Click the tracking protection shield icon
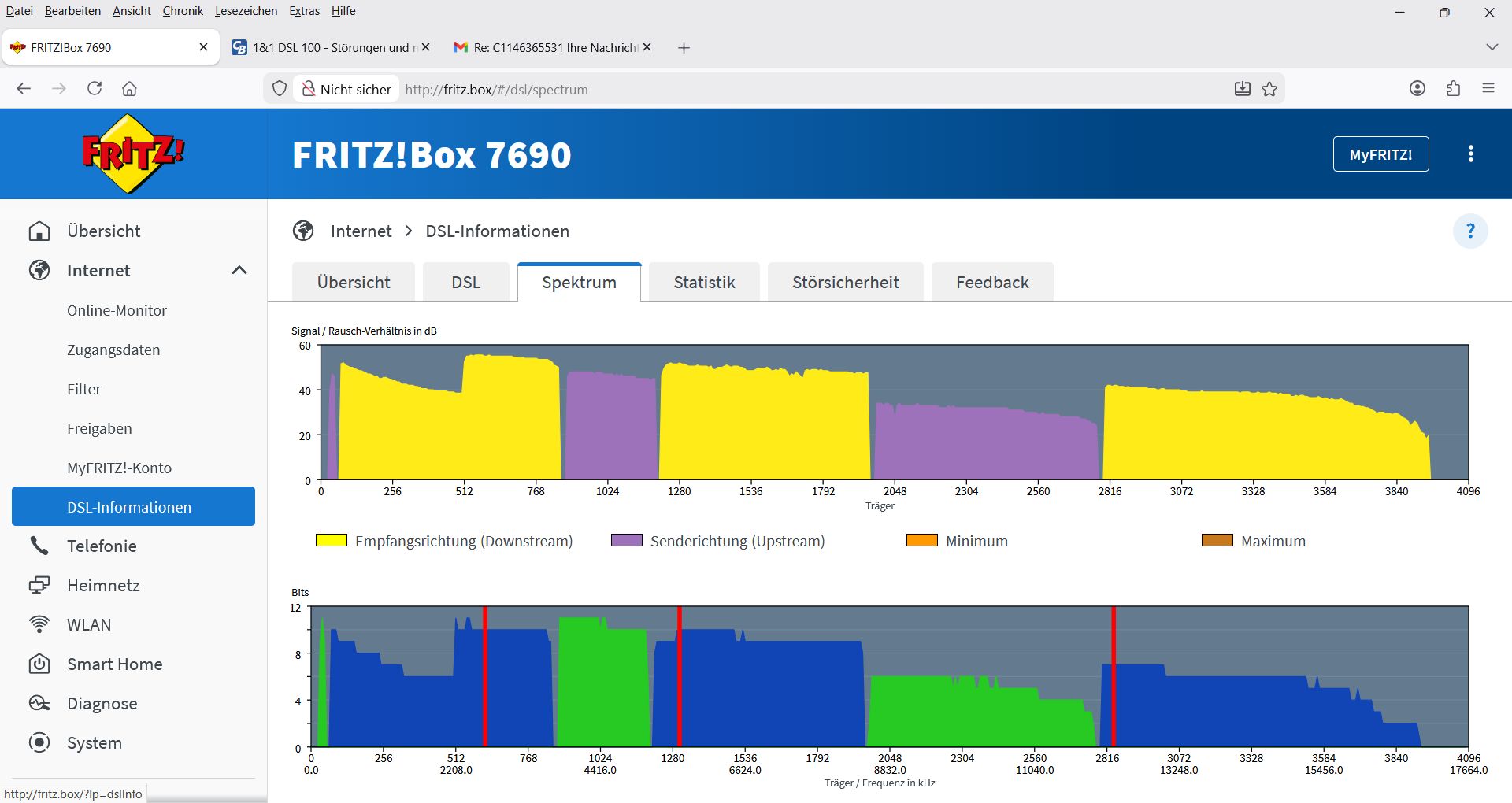The image size is (1512, 803). coord(280,89)
